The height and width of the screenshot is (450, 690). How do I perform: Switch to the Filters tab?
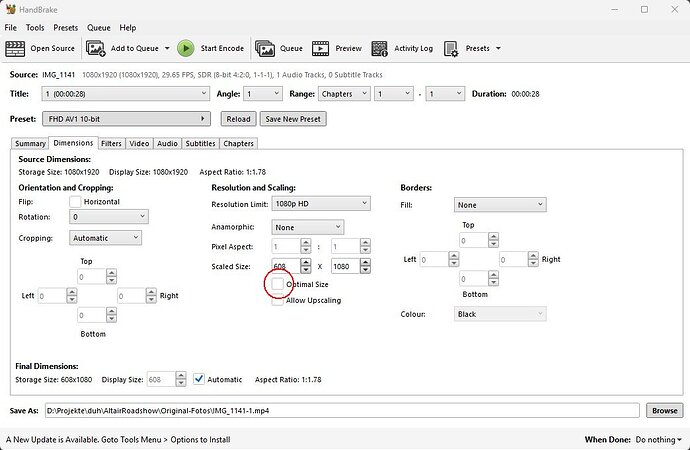[x=111, y=143]
